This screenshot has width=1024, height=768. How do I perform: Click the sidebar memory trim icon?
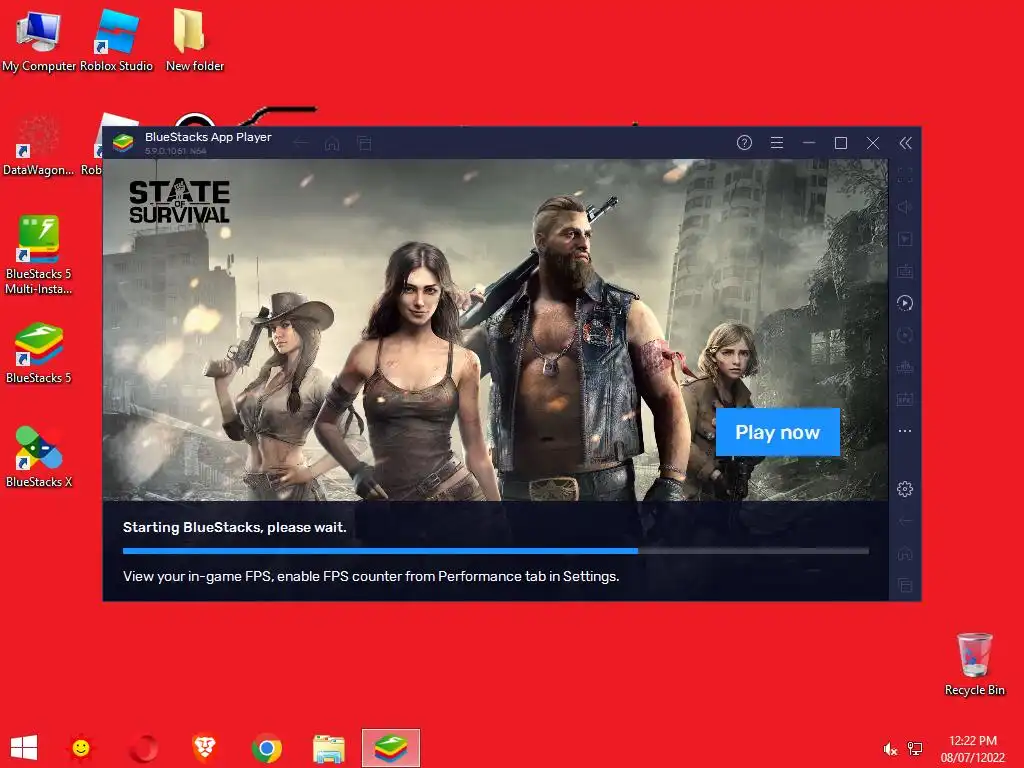[904, 367]
